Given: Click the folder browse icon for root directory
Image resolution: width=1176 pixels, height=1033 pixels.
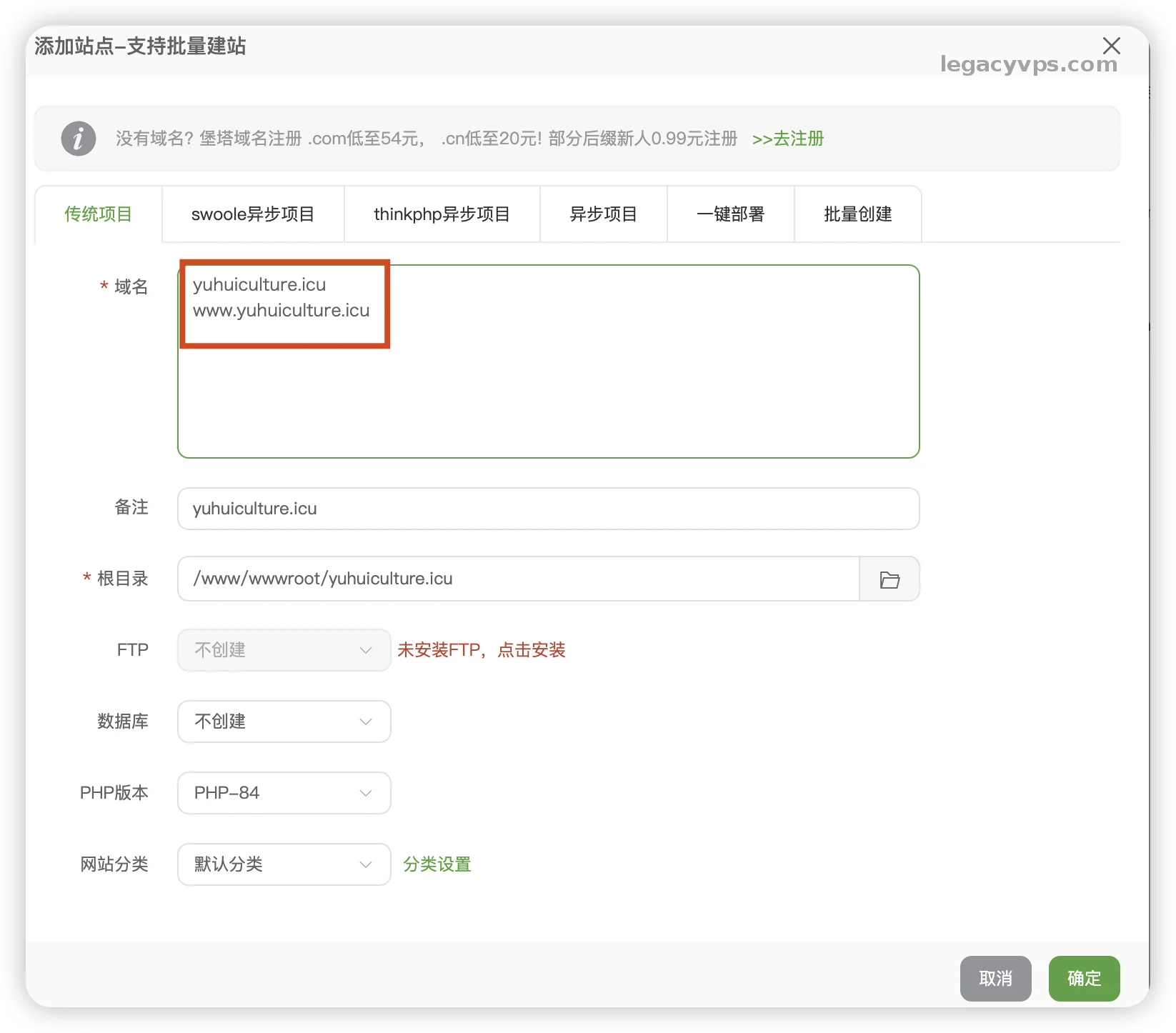Looking at the screenshot, I should (x=889, y=579).
